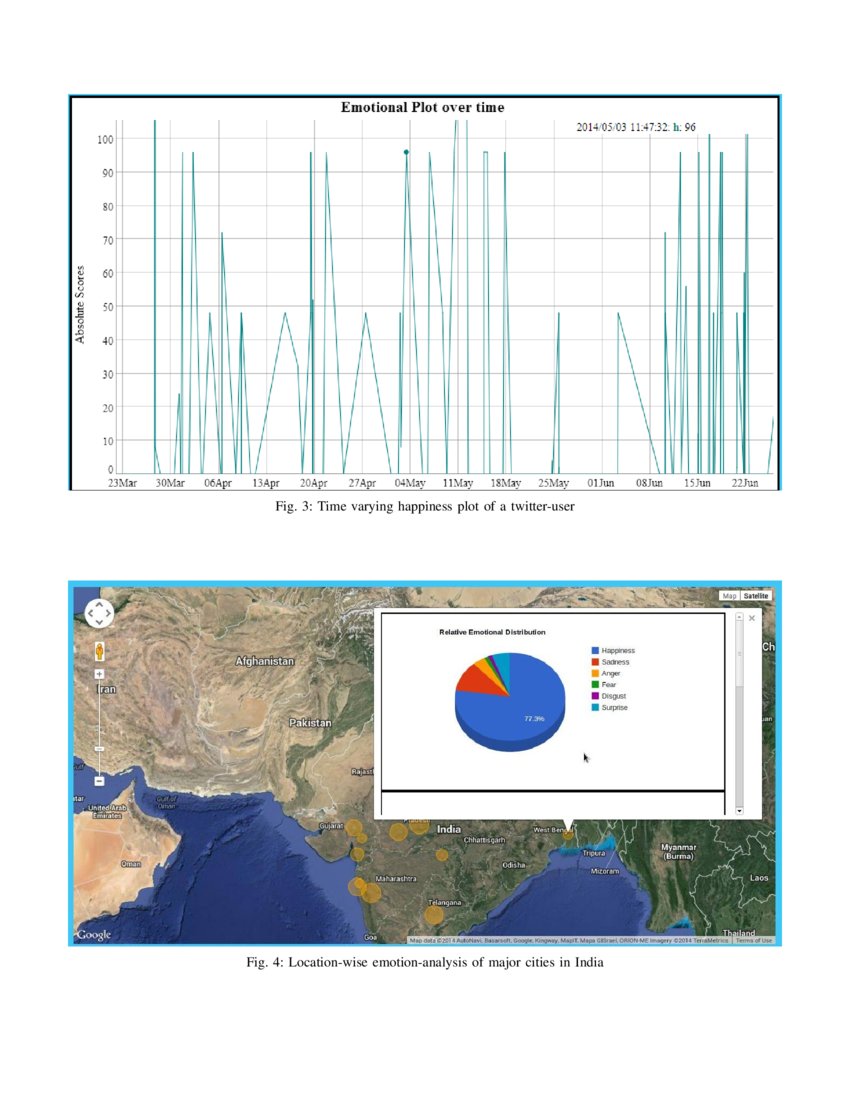Screen dimensions: 850x1100
Task: Switch to Satellite view
Action: tap(757, 595)
